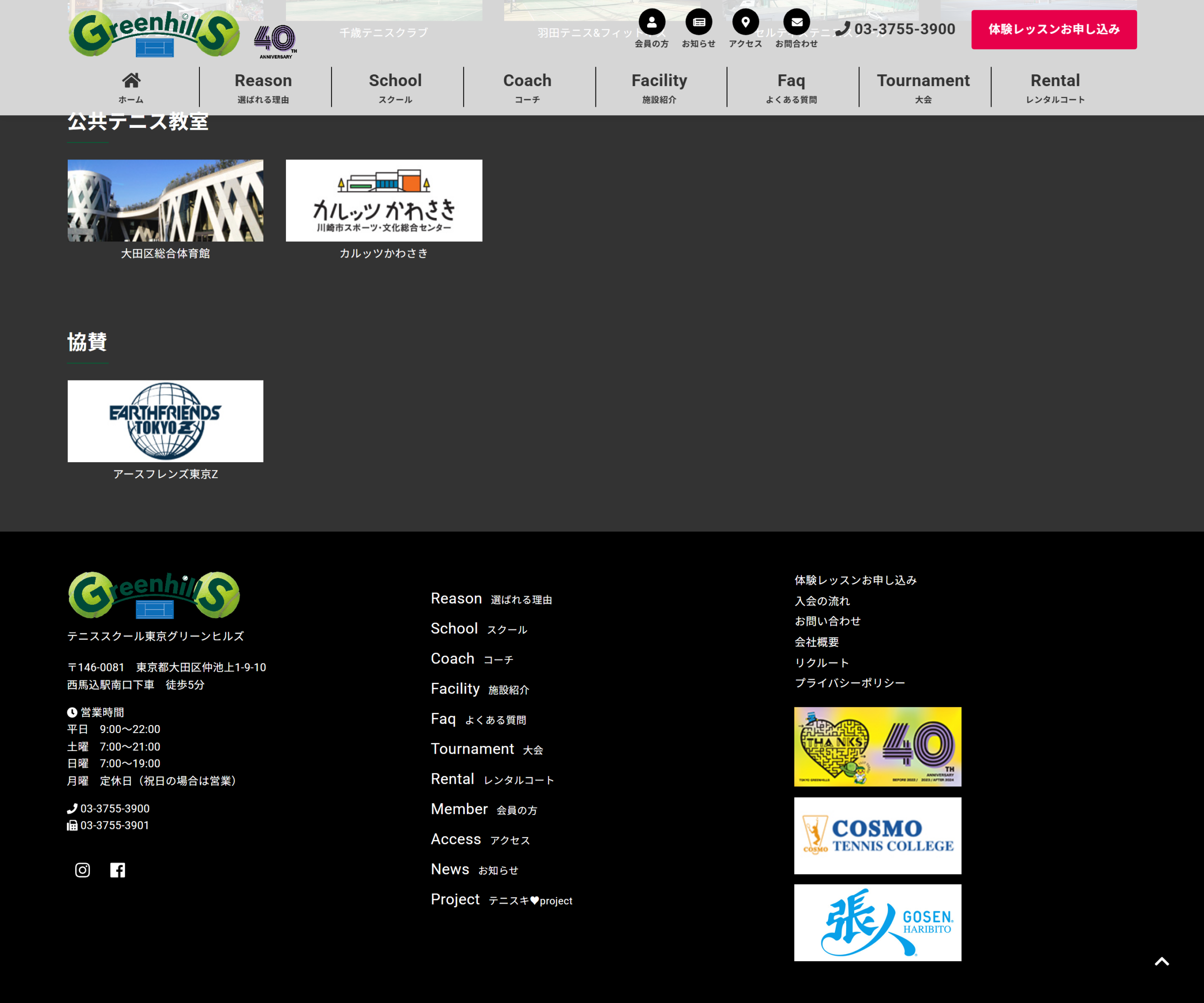
Task: Open the access map-pin icon
Action: 745,23
